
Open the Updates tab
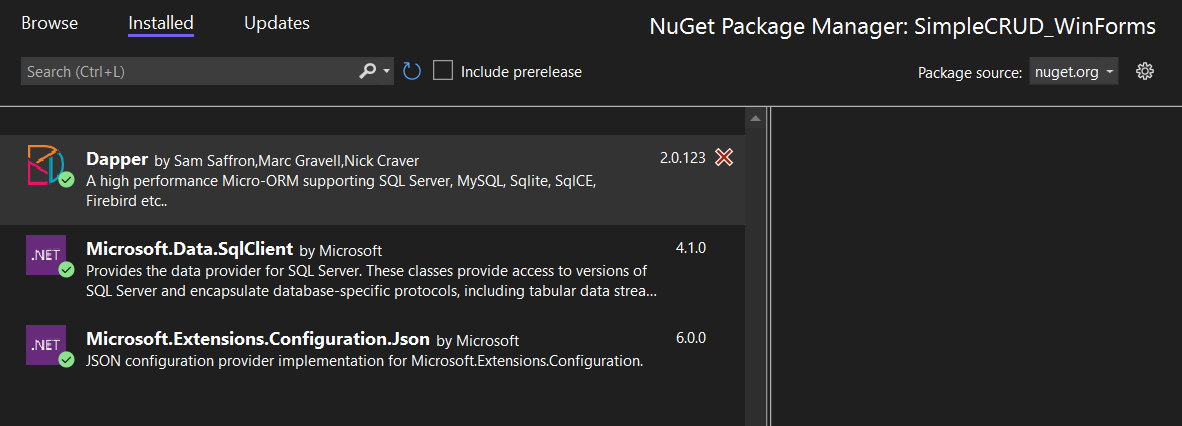[277, 23]
